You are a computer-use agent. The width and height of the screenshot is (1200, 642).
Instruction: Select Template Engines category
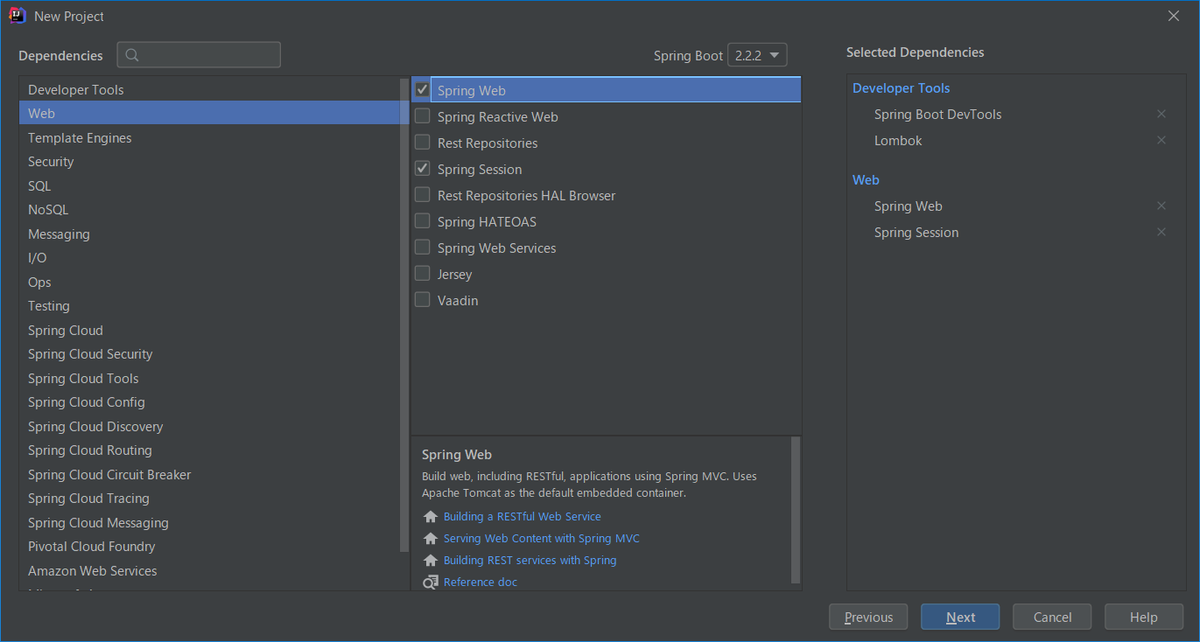[x=209, y=138]
